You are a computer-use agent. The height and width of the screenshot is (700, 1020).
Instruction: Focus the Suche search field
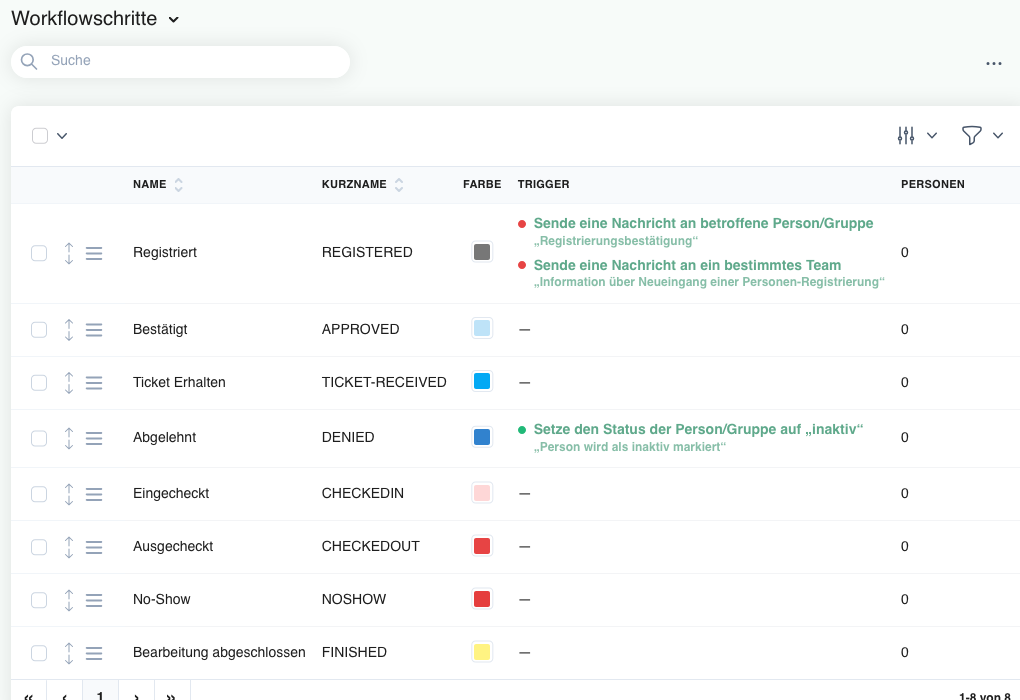pos(180,62)
